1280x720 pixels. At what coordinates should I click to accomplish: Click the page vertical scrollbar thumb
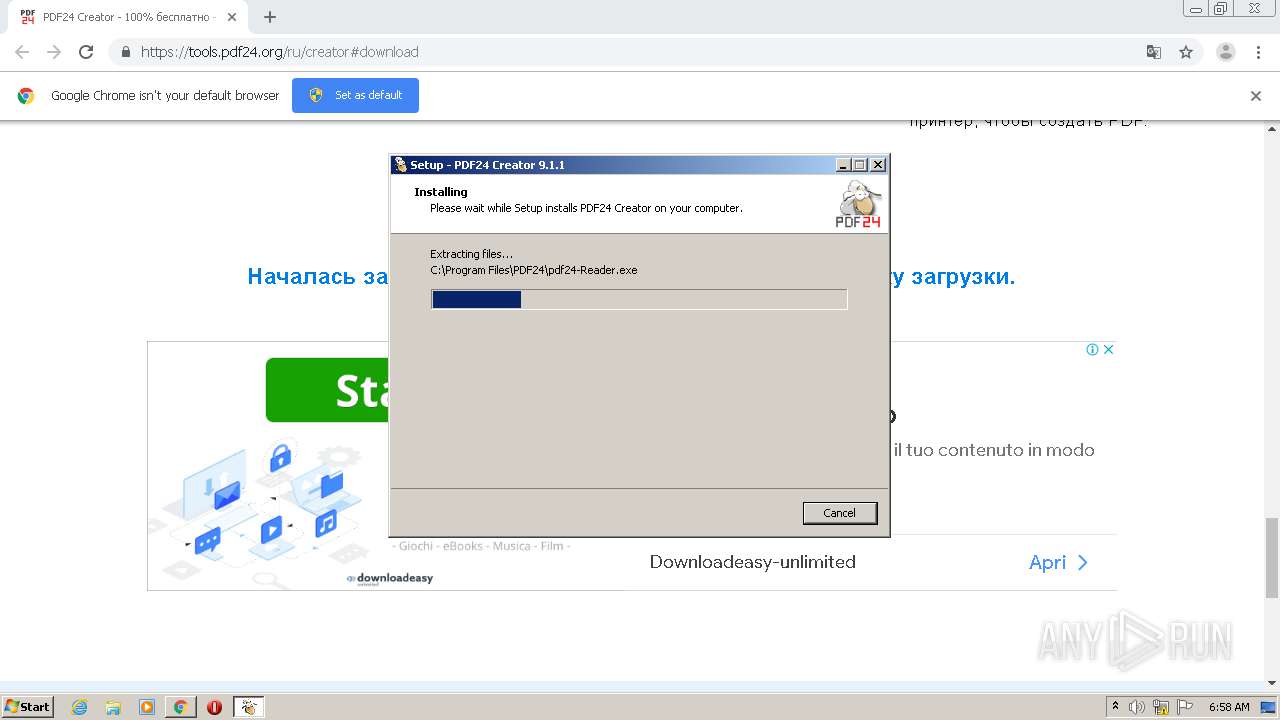tap(1272, 557)
